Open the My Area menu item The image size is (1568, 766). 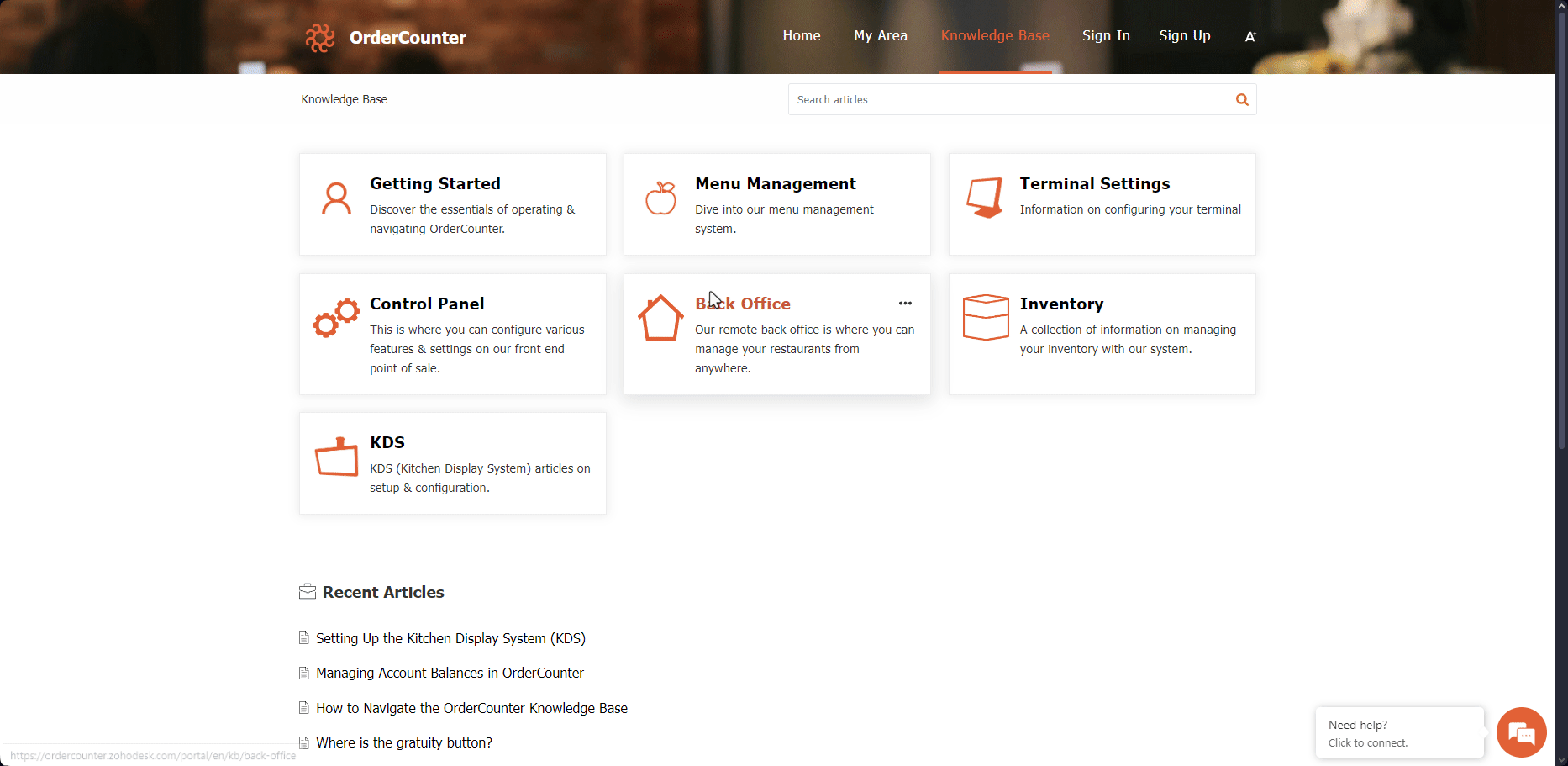click(881, 36)
